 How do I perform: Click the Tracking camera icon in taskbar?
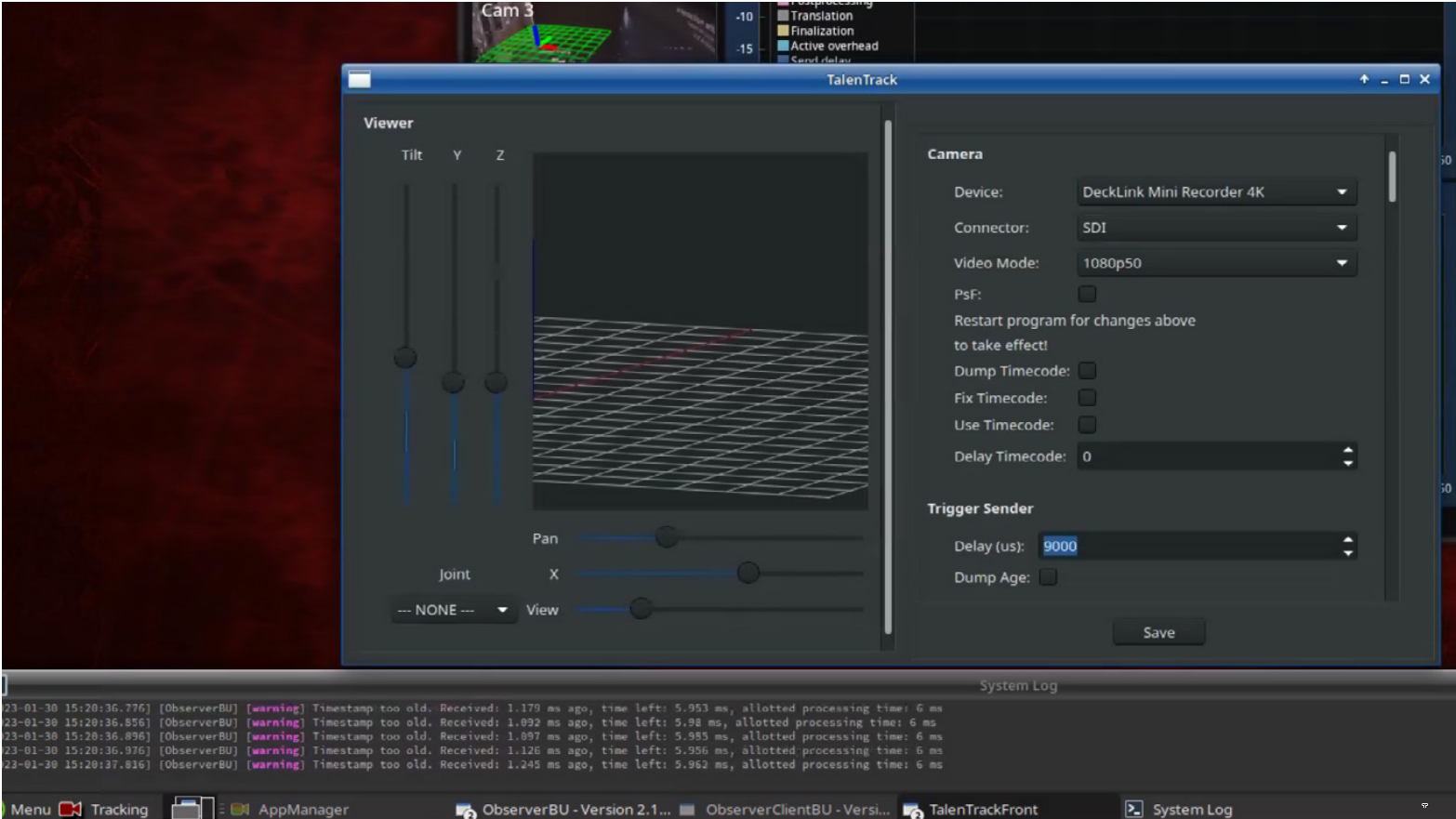point(71,809)
